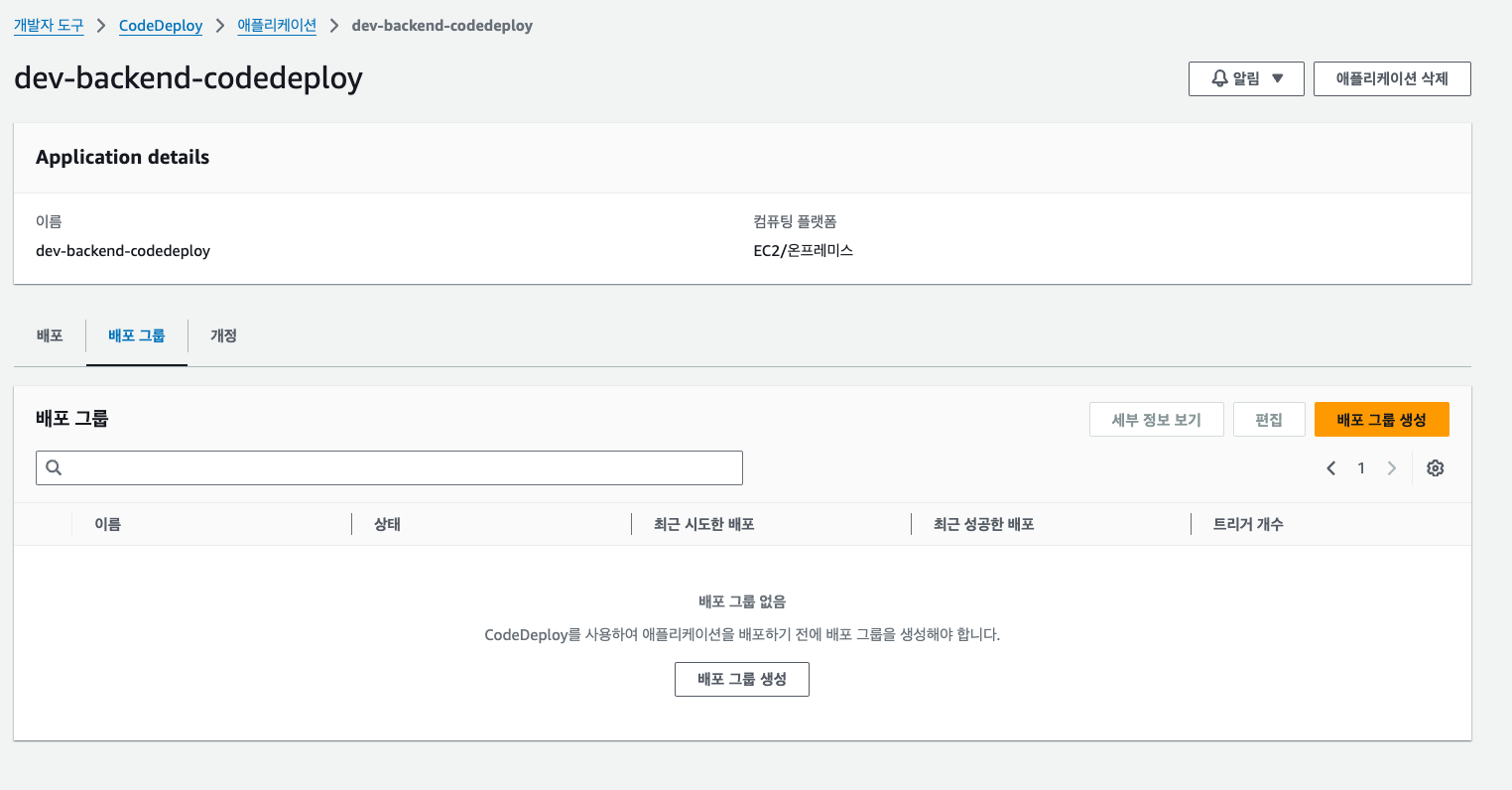This screenshot has height=790, width=1512.
Task: Open the CodeDeploy breadcrumb link
Action: tap(161, 26)
